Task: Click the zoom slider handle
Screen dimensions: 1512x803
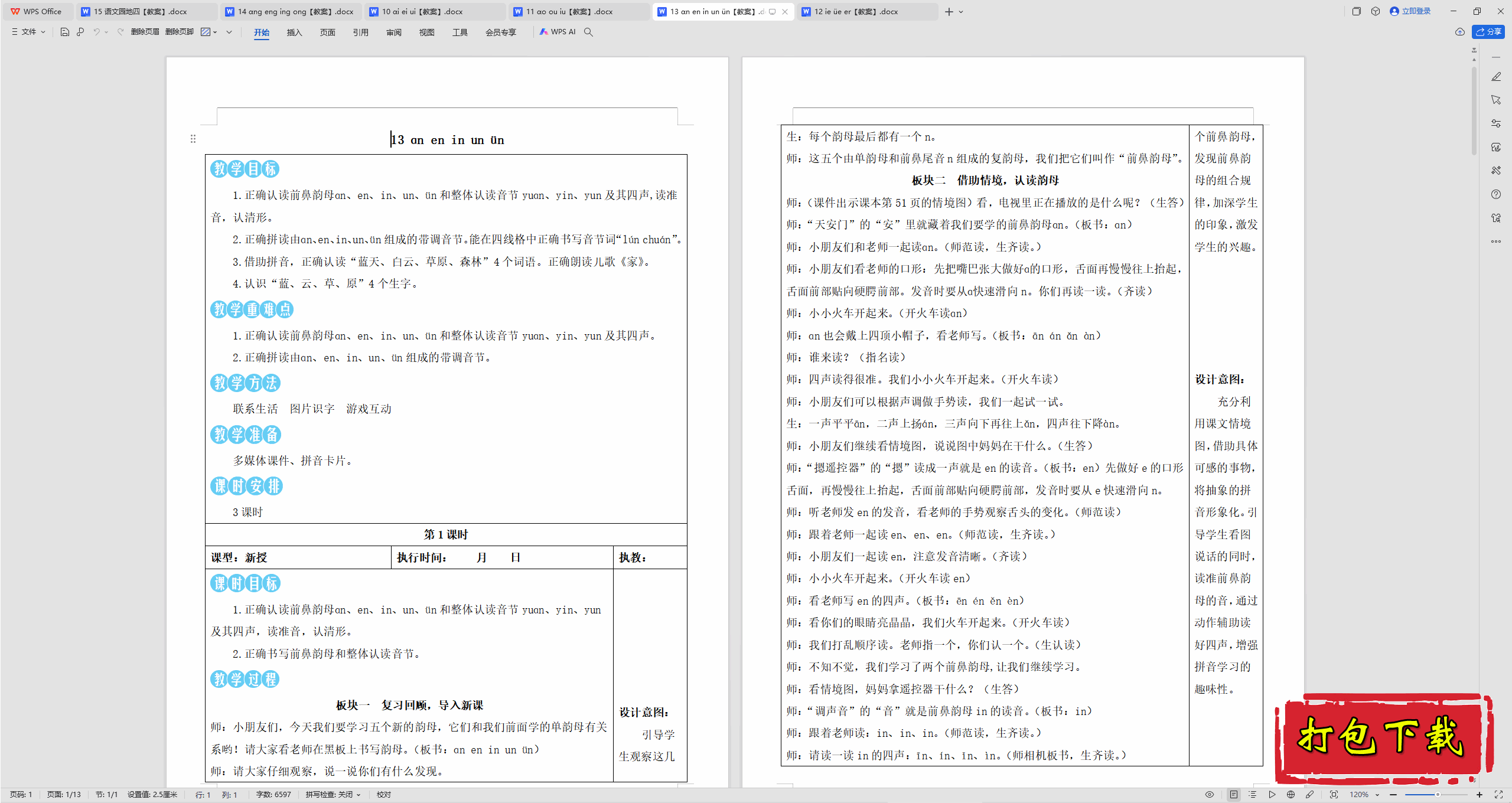Action: click(x=1438, y=795)
